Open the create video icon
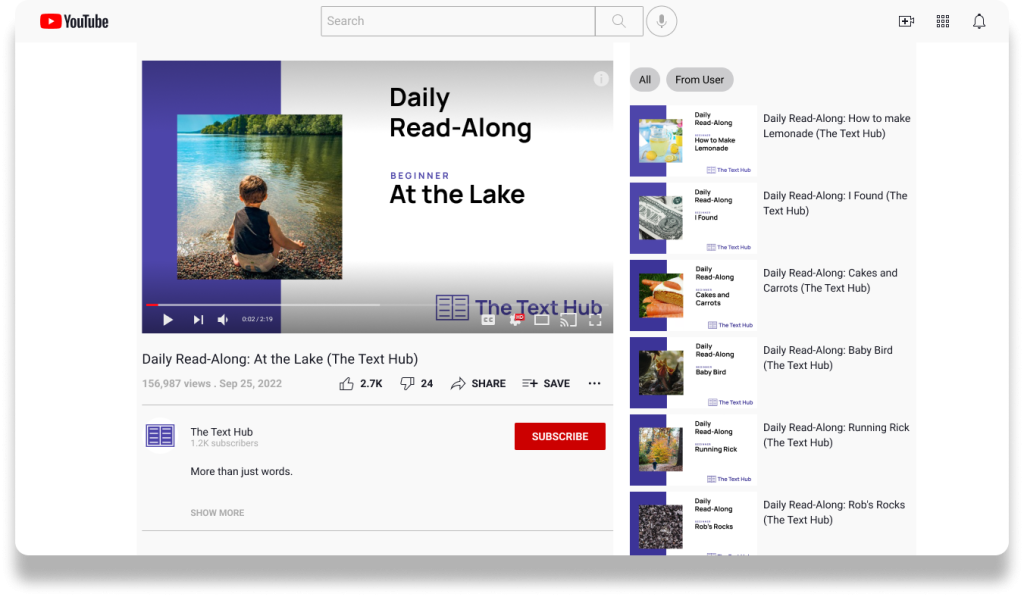Viewport: 1024px width, 597px height. click(906, 22)
